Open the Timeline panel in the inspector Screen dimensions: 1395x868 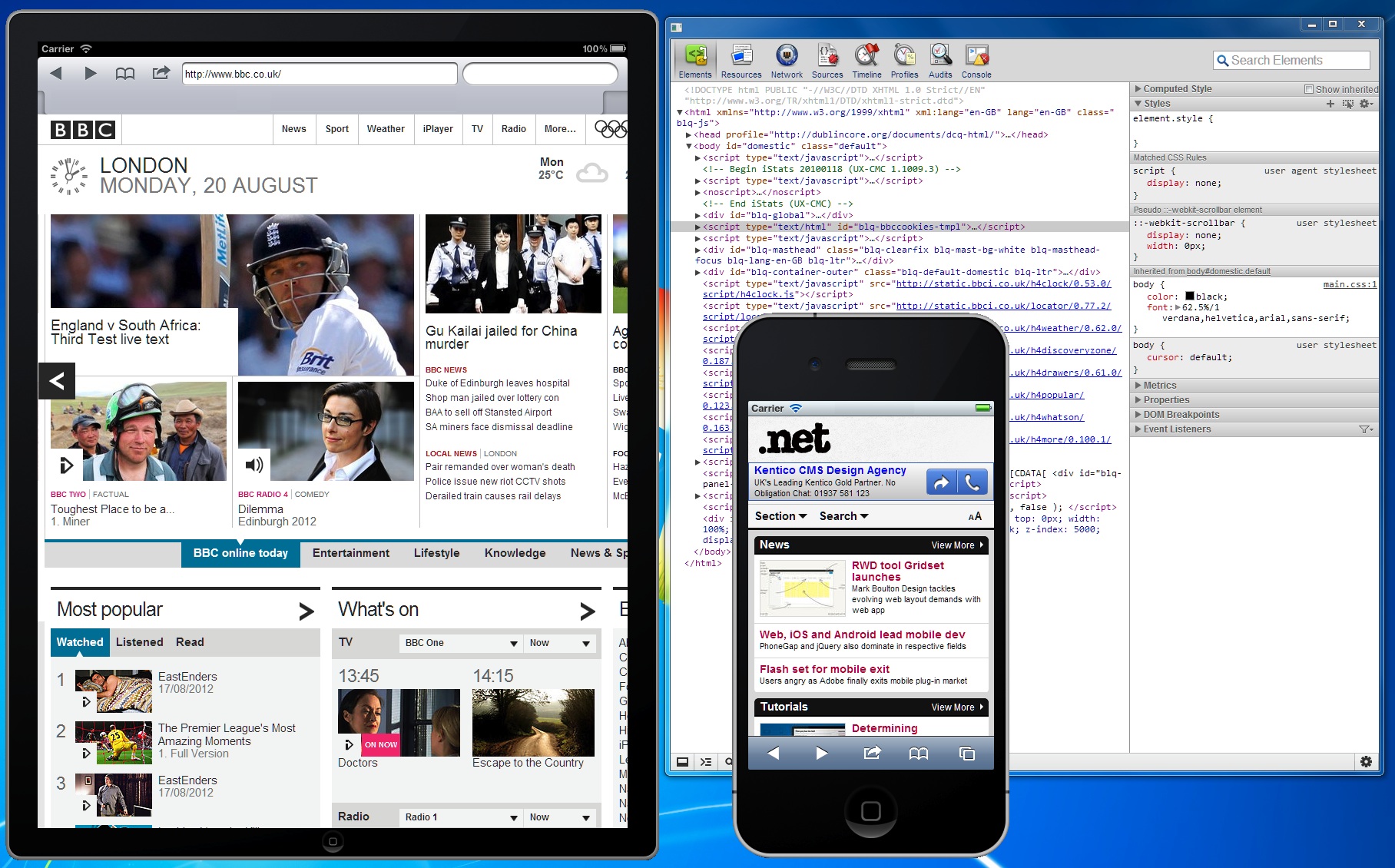pos(866,61)
